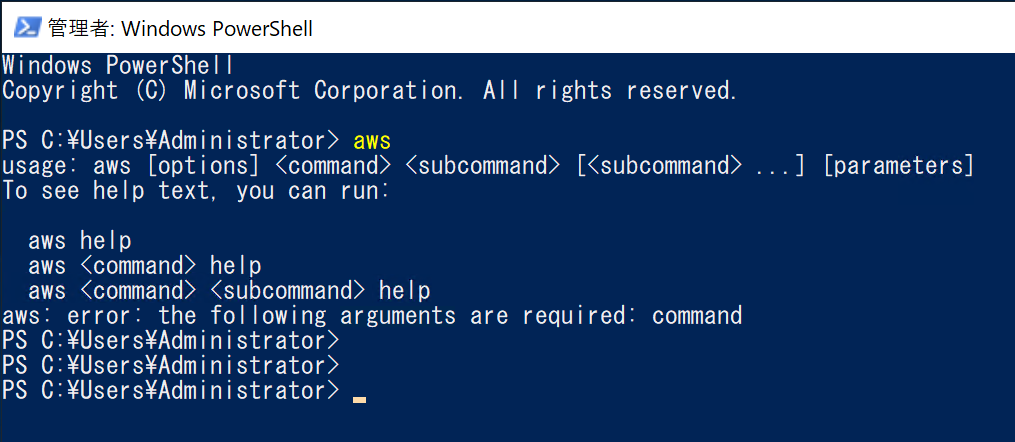Click the 'aws <command> help' line
The width and height of the screenshot is (1015, 442).
coord(145,266)
